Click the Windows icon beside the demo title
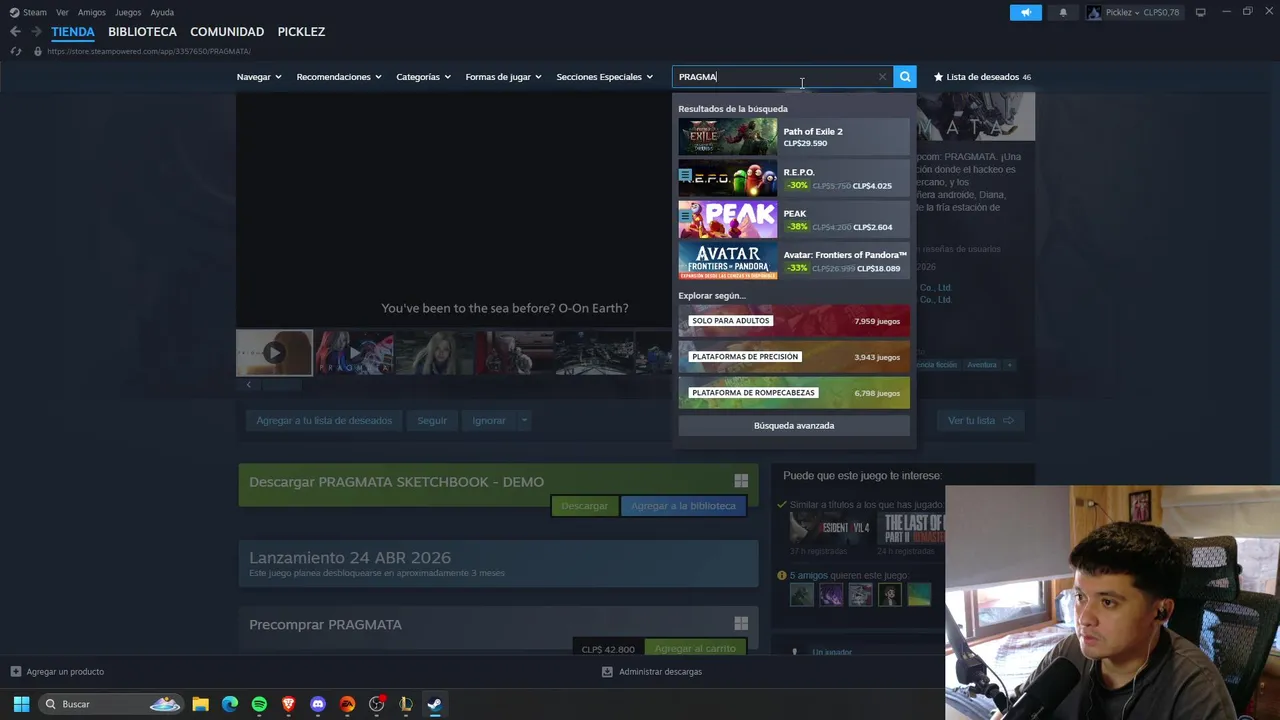The height and width of the screenshot is (720, 1280). [741, 481]
